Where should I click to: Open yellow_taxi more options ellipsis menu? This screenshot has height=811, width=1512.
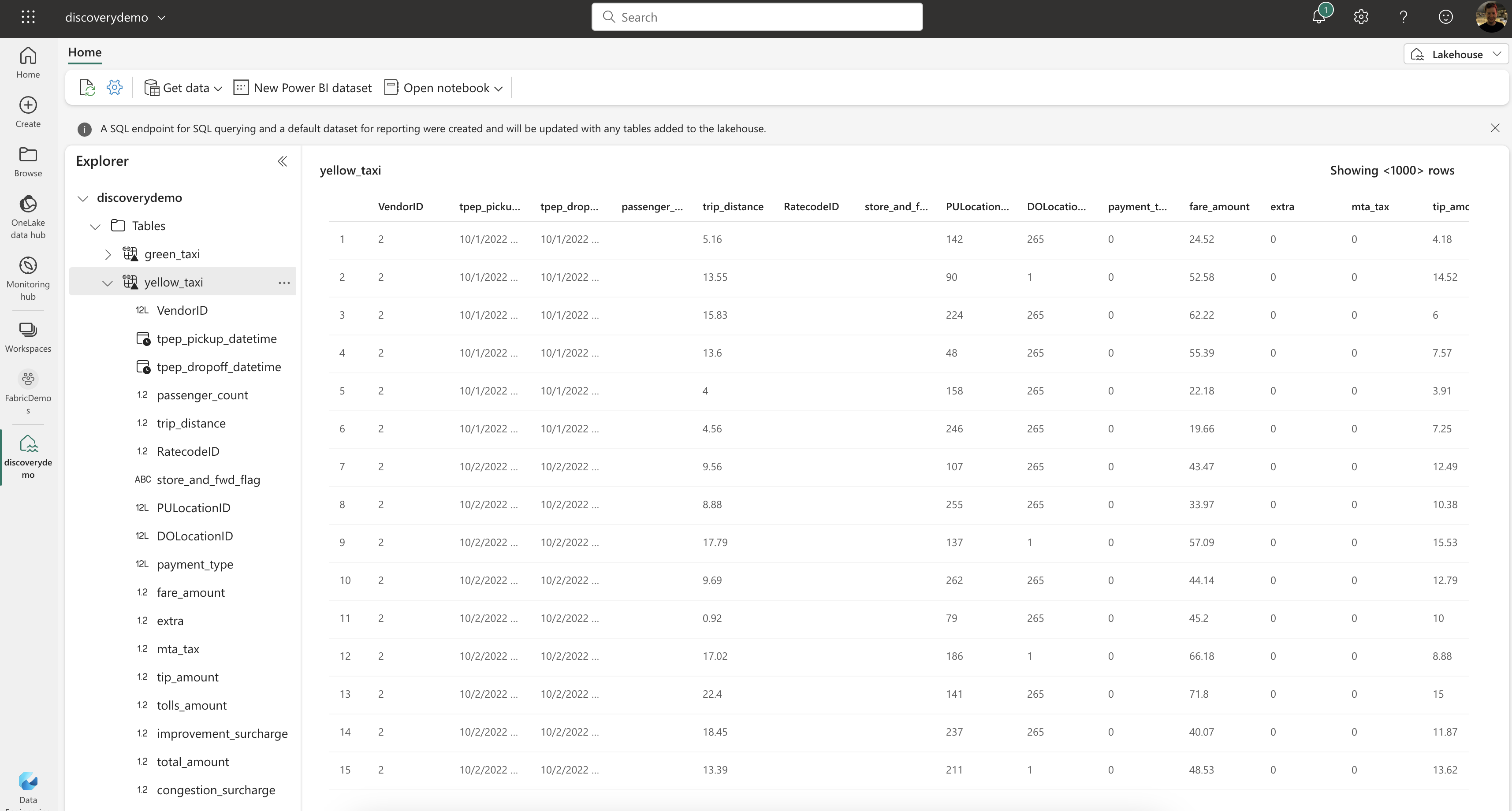[x=284, y=283]
